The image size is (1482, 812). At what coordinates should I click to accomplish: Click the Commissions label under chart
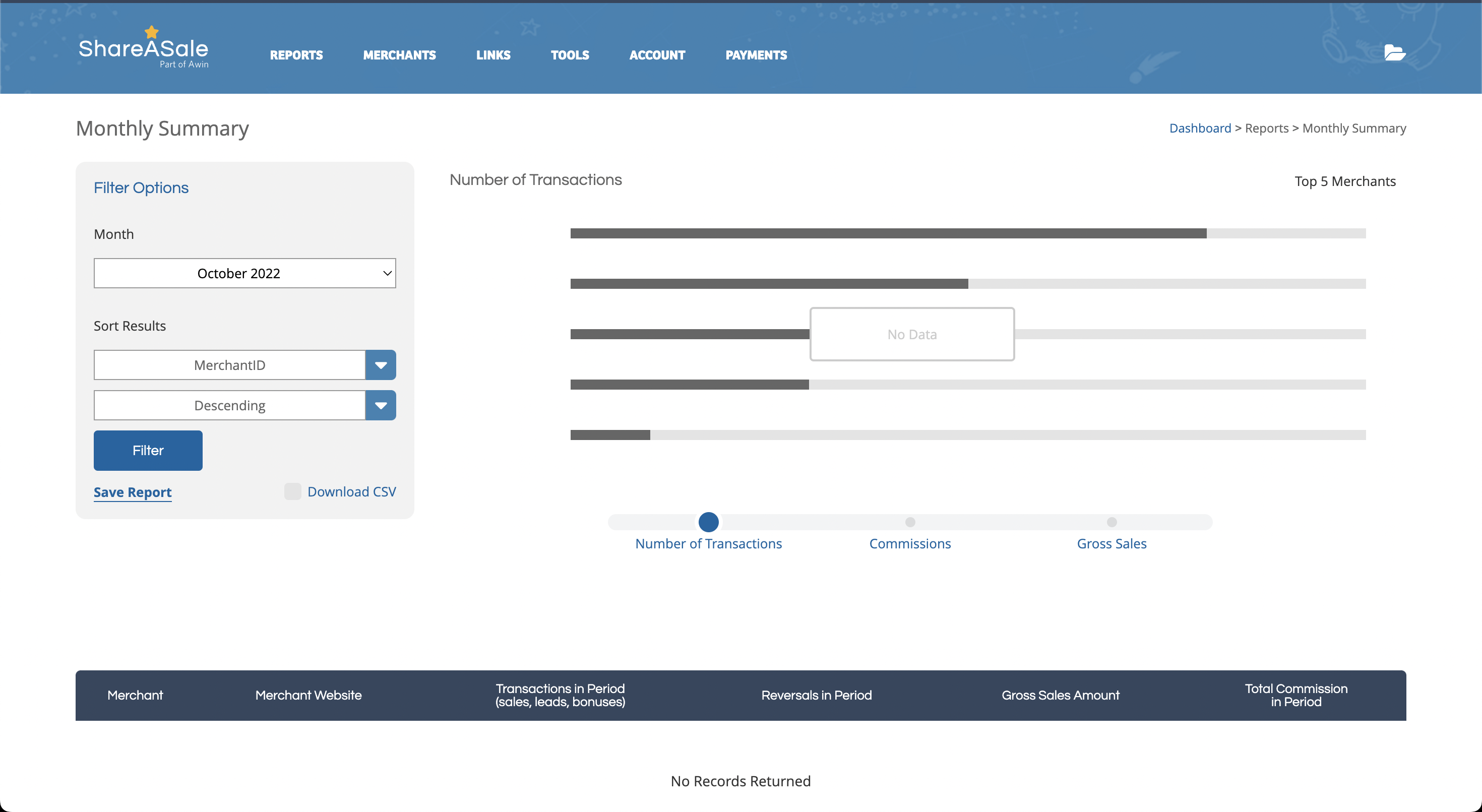909,543
